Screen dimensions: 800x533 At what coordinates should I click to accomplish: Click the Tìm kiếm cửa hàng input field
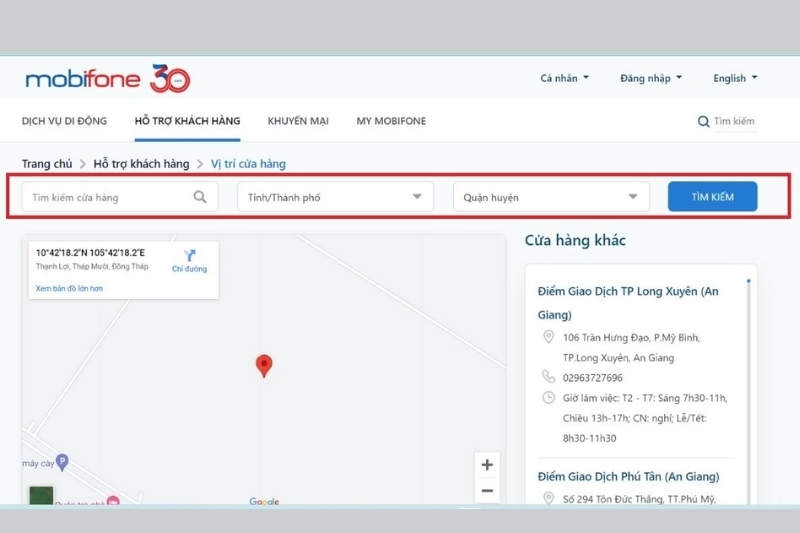pyautogui.click(x=120, y=197)
